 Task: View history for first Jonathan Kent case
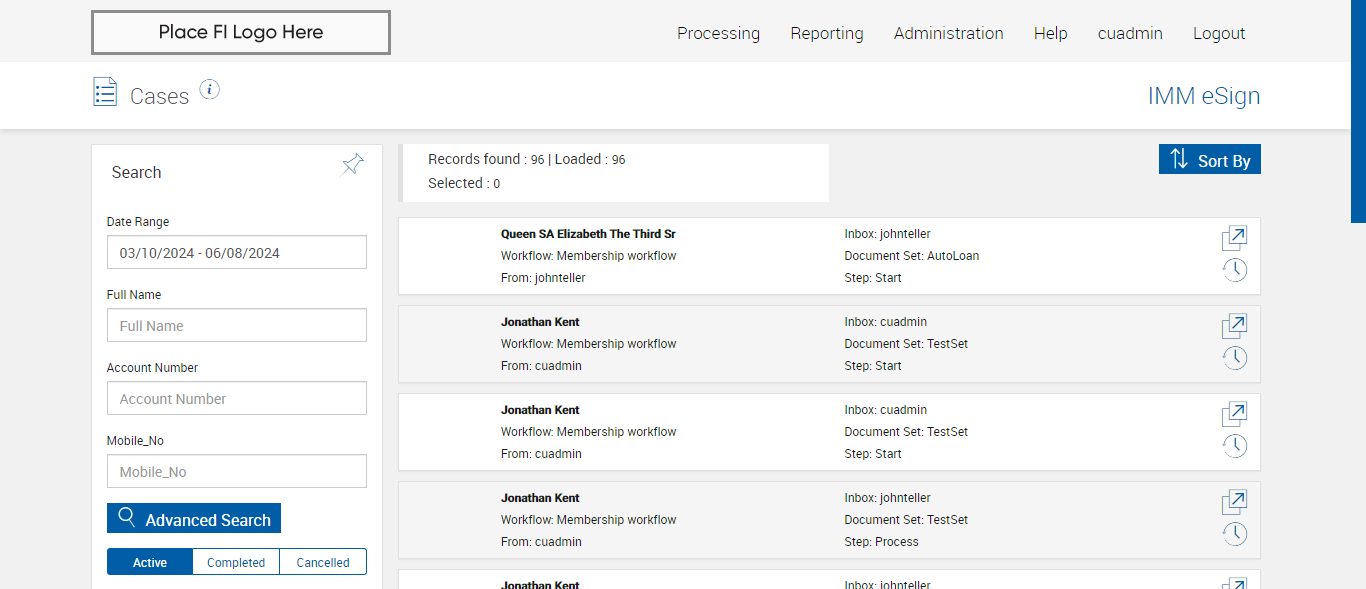[1235, 357]
